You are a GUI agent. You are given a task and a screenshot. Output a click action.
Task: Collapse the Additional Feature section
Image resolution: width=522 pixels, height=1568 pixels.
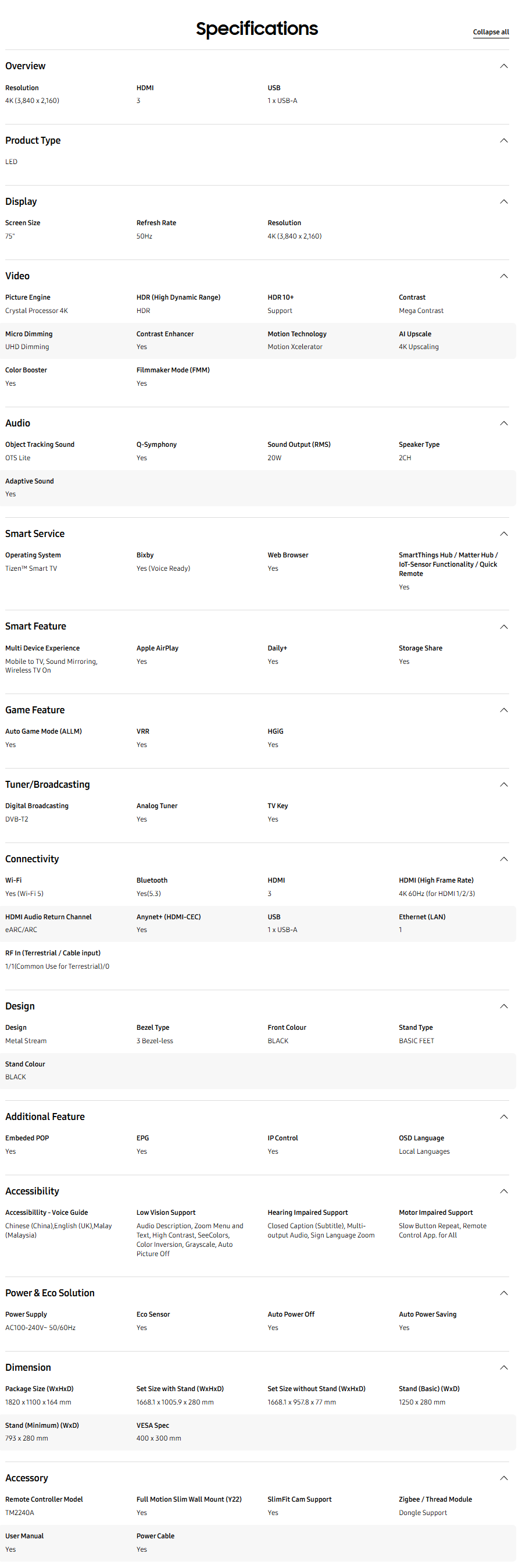click(x=503, y=1117)
